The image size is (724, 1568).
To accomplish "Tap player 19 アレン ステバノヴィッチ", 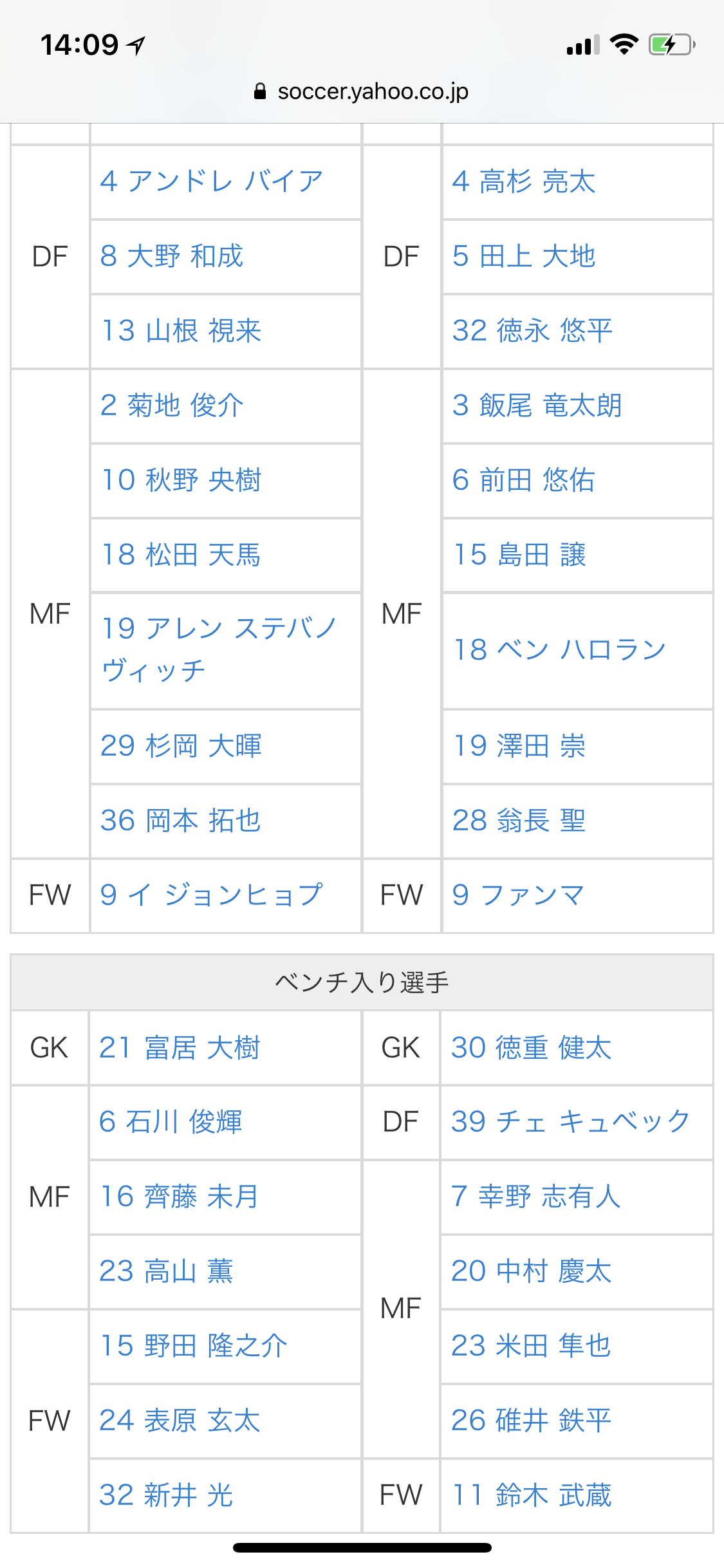I will pyautogui.click(x=219, y=649).
